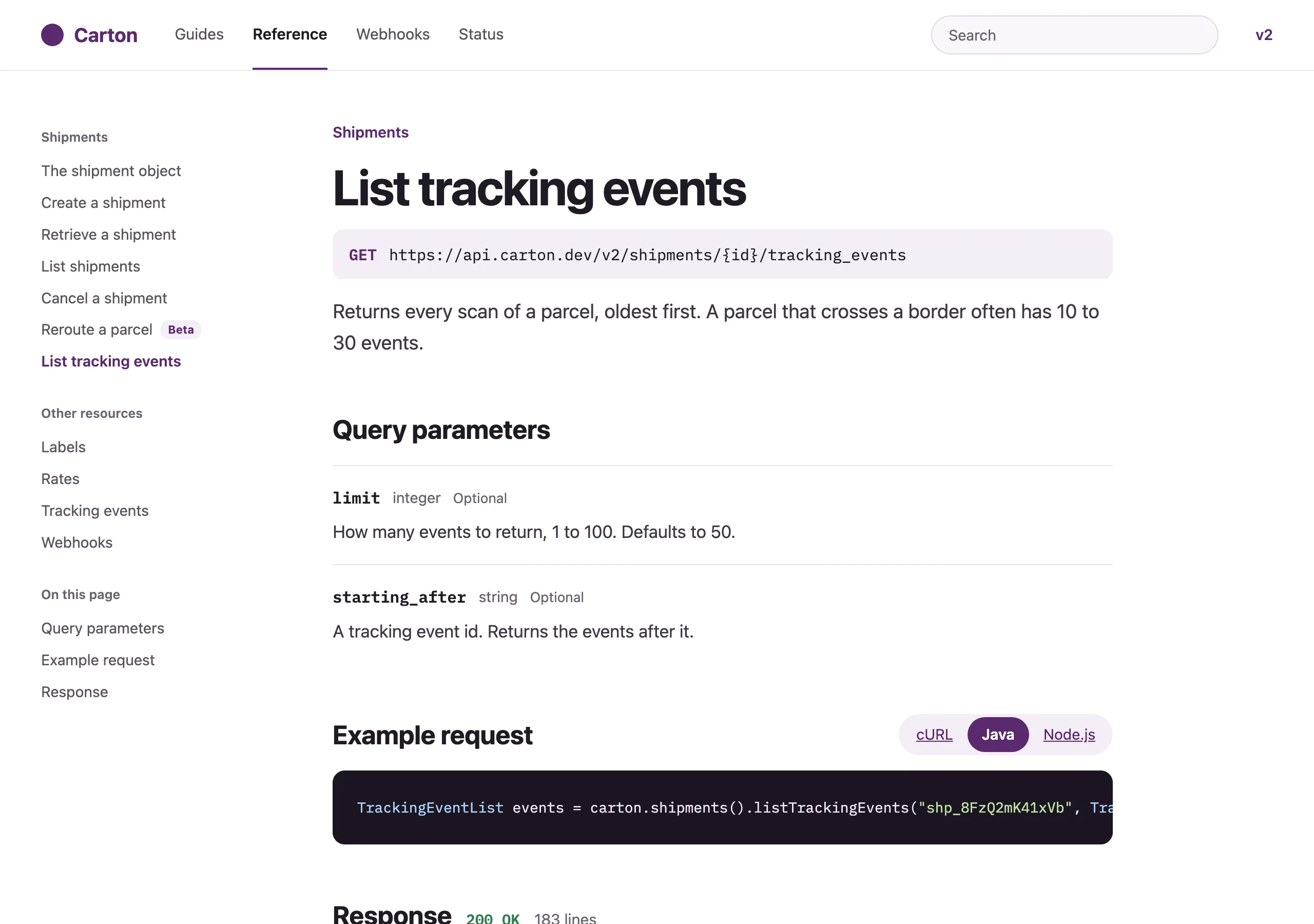The height and width of the screenshot is (924, 1314).
Task: Click the Beta badge next to Reroute
Action: (181, 330)
